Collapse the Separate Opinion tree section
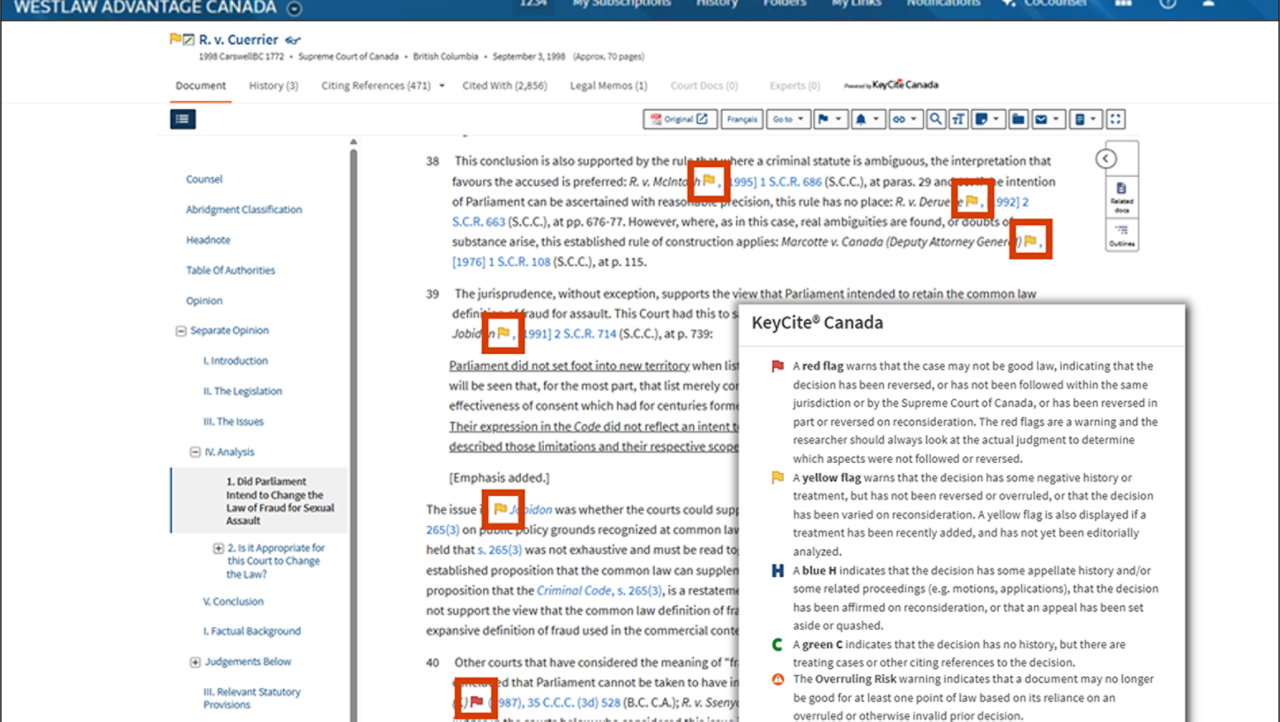 pyautogui.click(x=181, y=331)
